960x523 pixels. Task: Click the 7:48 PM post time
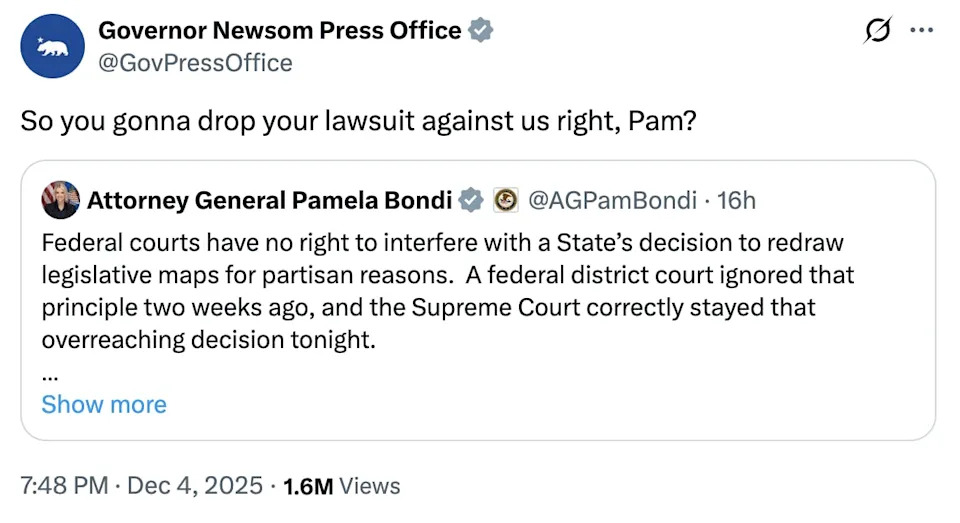click(x=64, y=486)
